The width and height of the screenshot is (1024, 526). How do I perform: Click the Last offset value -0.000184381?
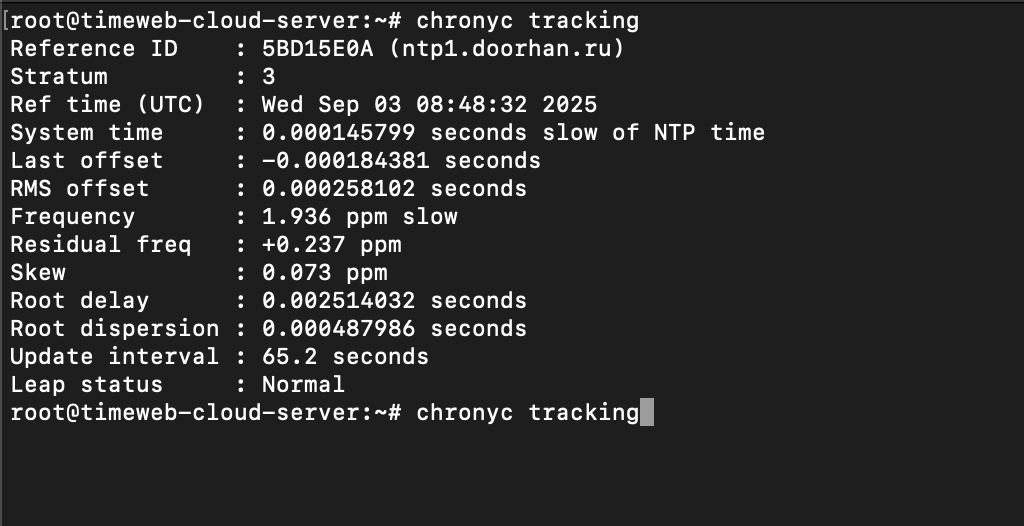click(345, 161)
